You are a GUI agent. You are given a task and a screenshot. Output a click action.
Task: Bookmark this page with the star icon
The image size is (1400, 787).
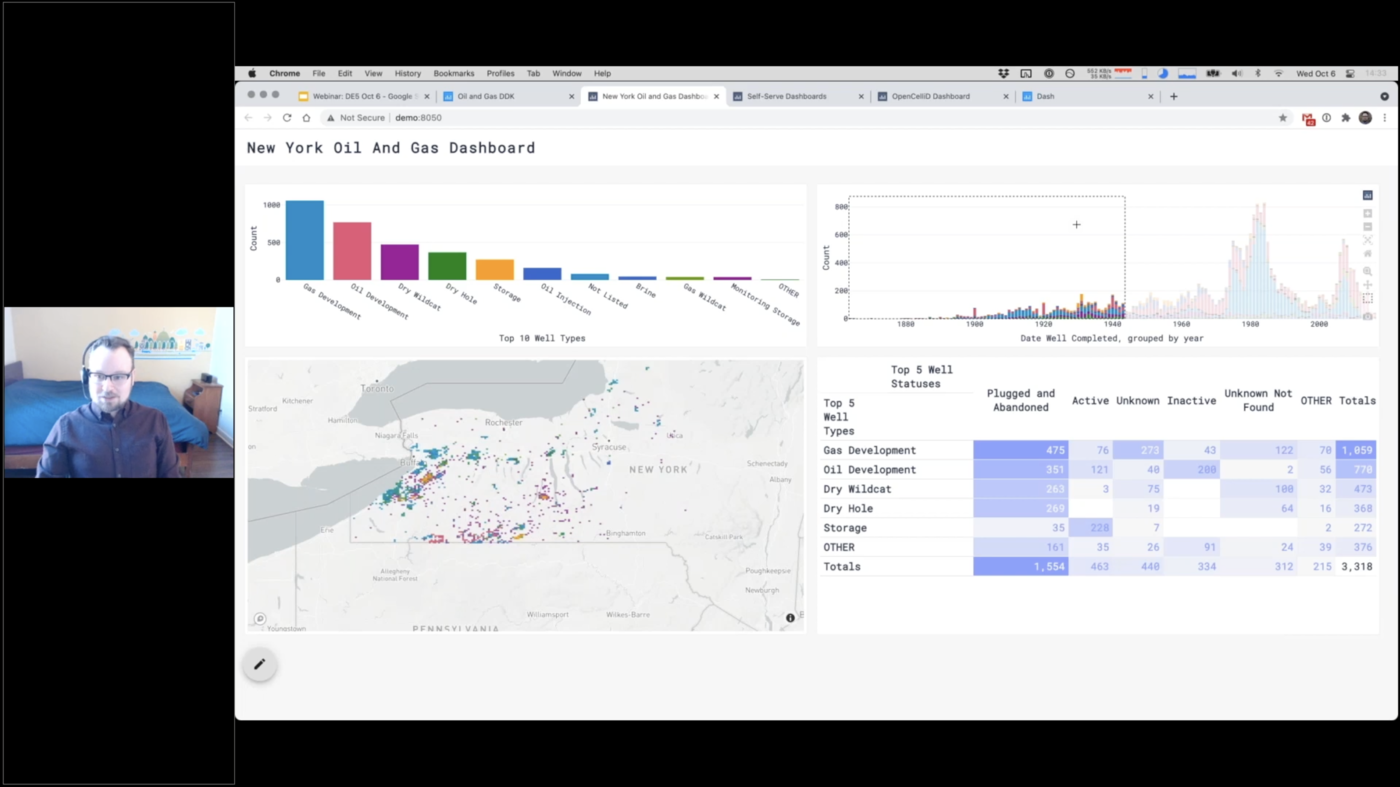(1283, 118)
